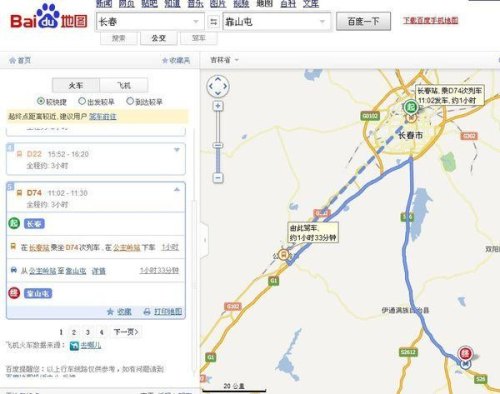Switch to the 飞机 flight tab

point(124,85)
